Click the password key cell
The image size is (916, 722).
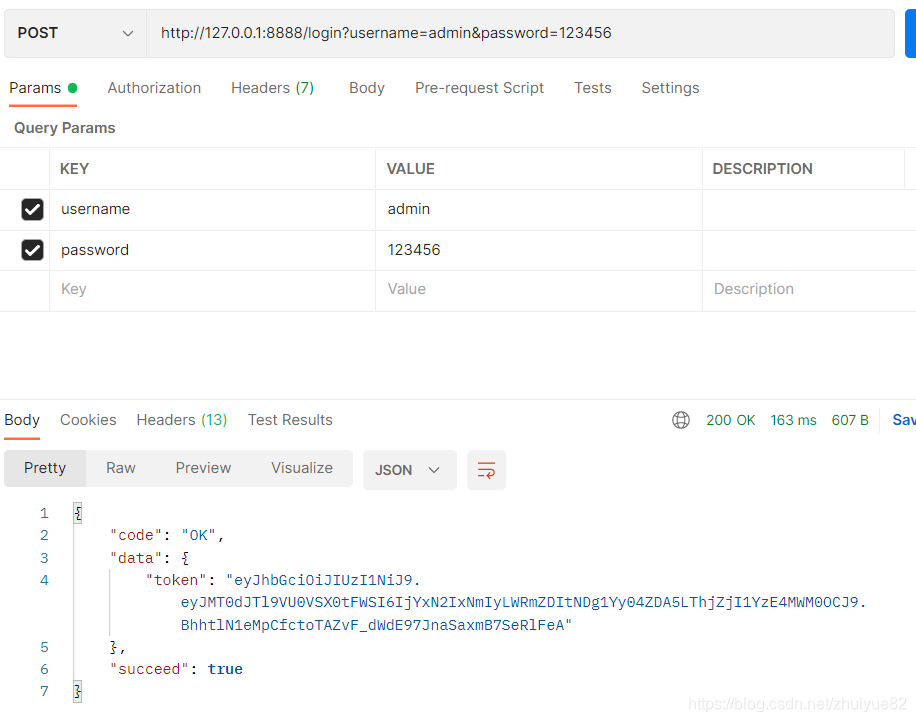coord(213,250)
